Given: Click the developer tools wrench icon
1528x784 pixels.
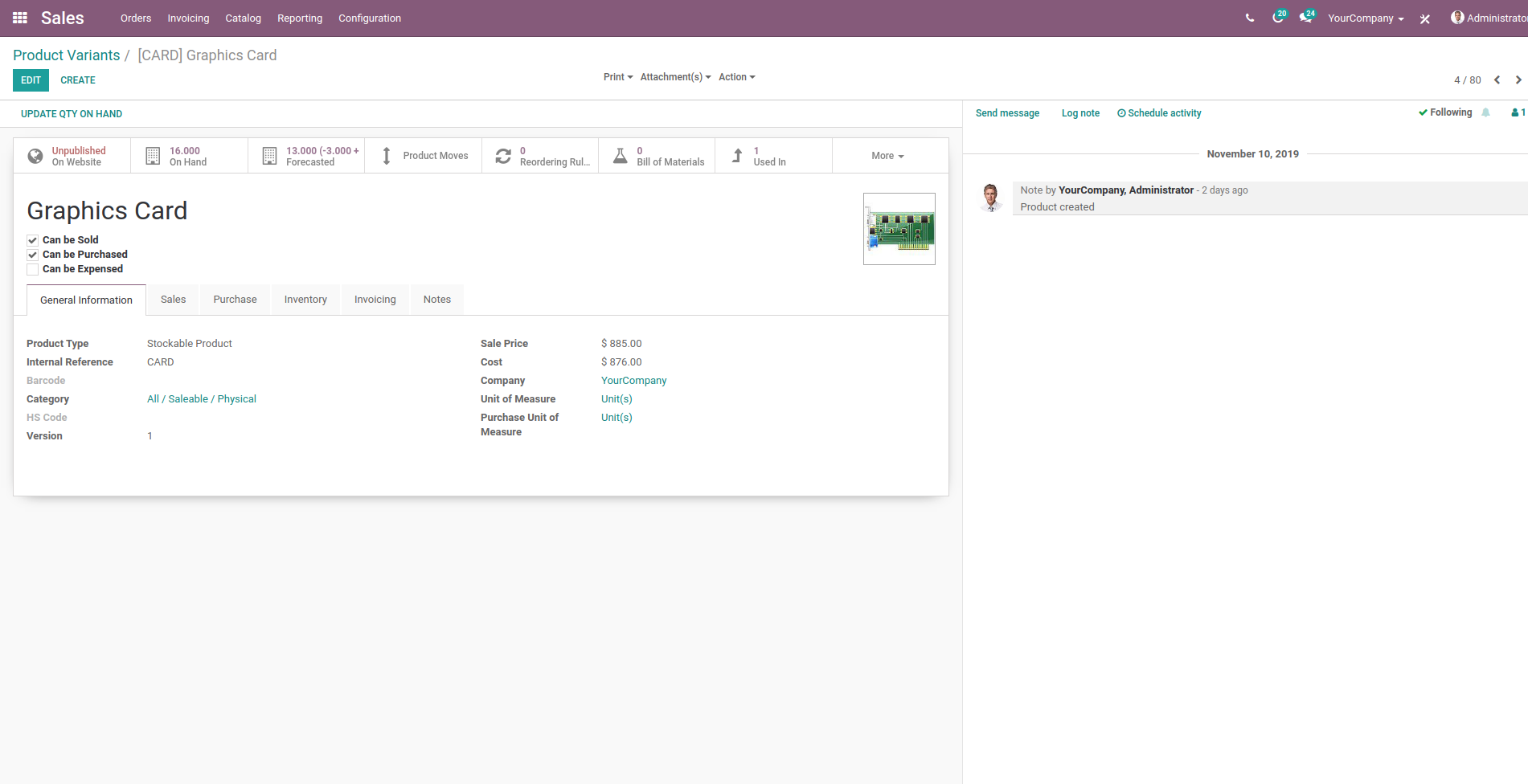Looking at the screenshot, I should [x=1424, y=18].
